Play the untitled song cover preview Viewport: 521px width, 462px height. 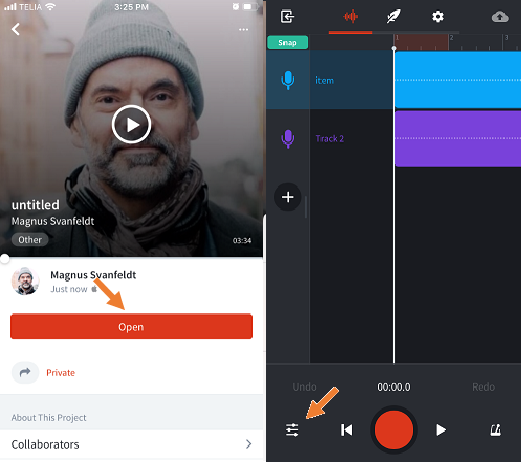click(131, 124)
